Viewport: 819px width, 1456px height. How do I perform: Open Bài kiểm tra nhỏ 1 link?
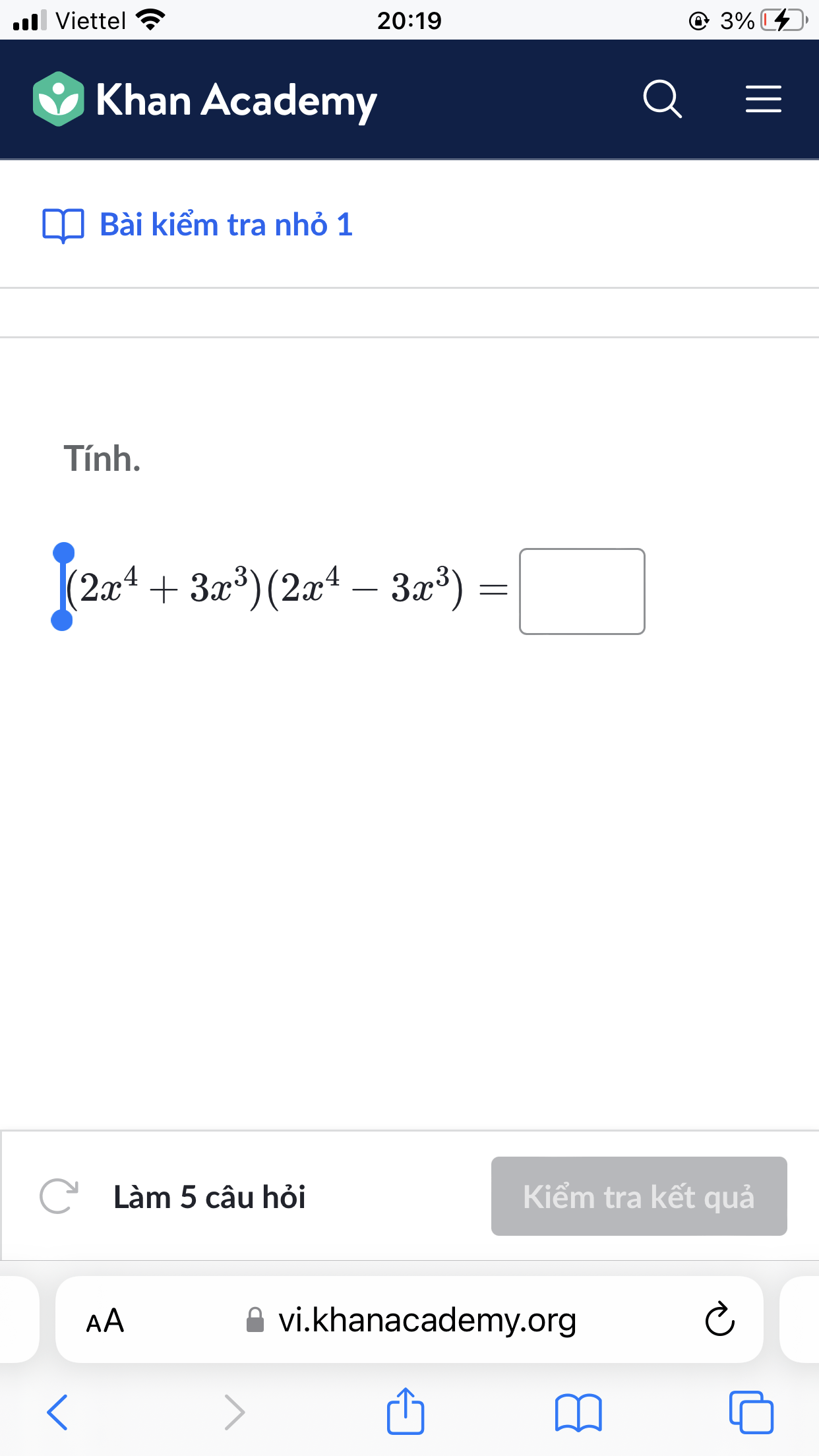click(x=226, y=225)
